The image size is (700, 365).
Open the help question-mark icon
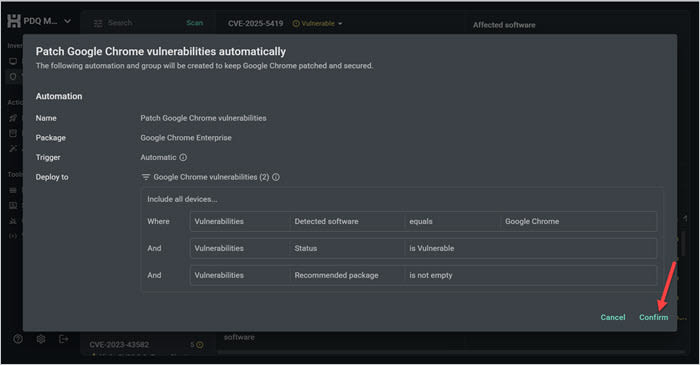[18, 339]
